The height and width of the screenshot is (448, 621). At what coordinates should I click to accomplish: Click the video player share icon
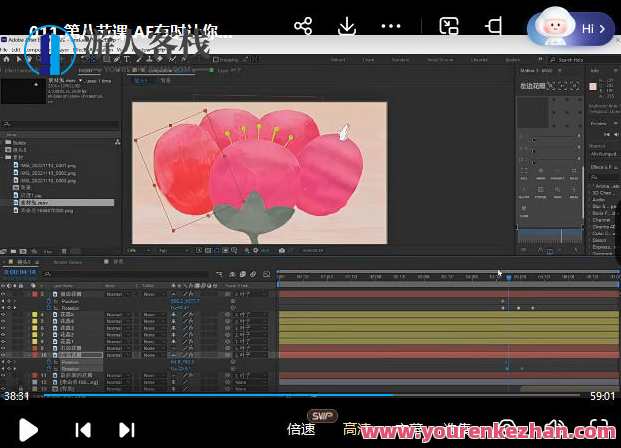[303, 26]
